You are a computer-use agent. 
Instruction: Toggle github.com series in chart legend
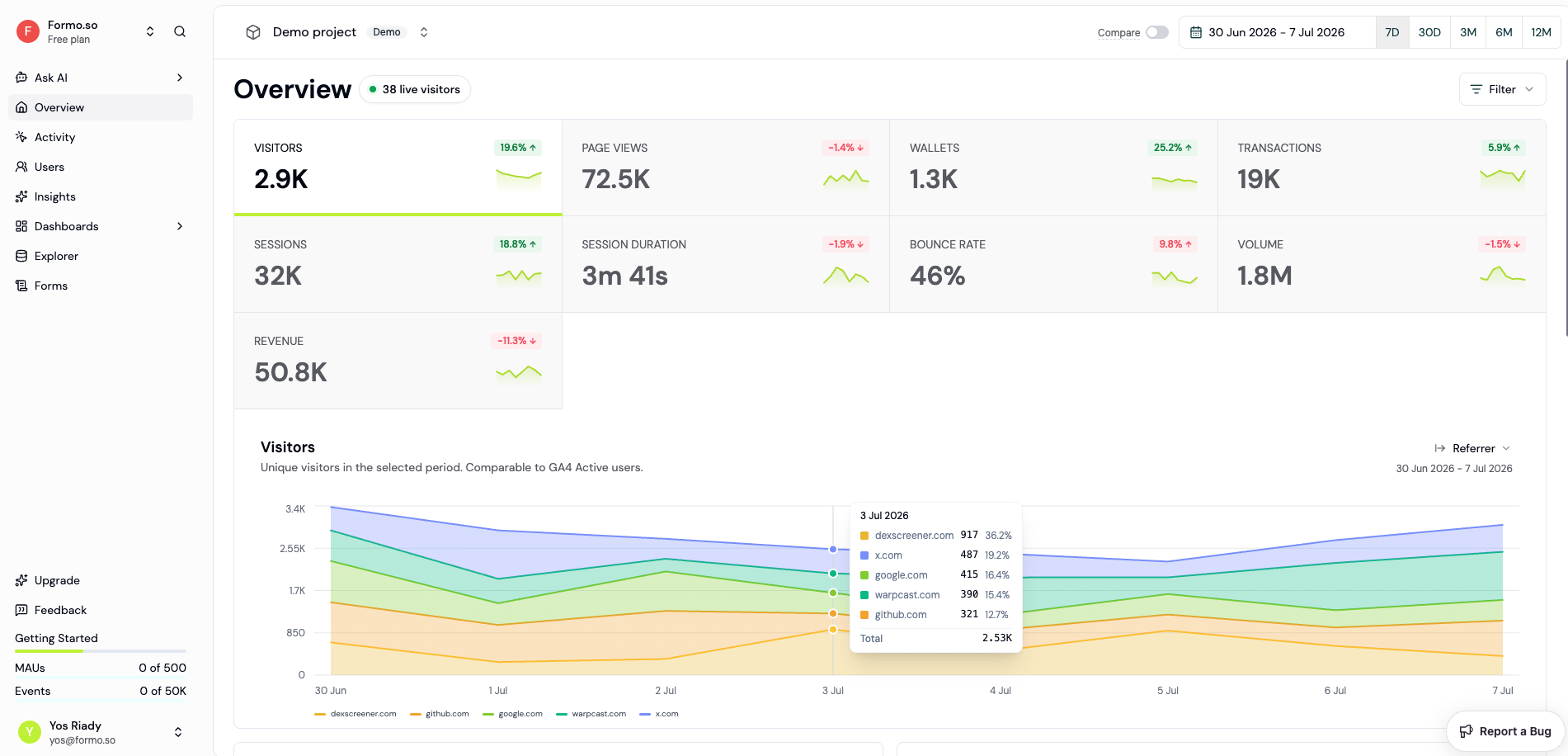pos(440,714)
